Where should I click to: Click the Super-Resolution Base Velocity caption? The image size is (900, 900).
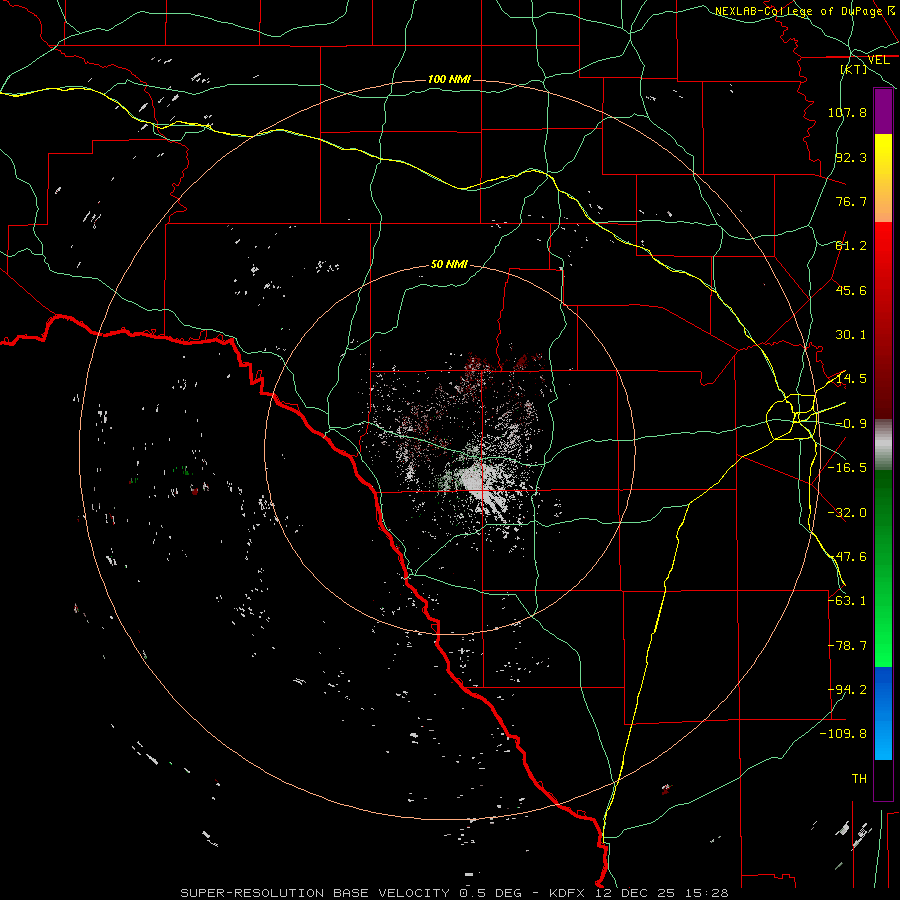tap(454, 893)
